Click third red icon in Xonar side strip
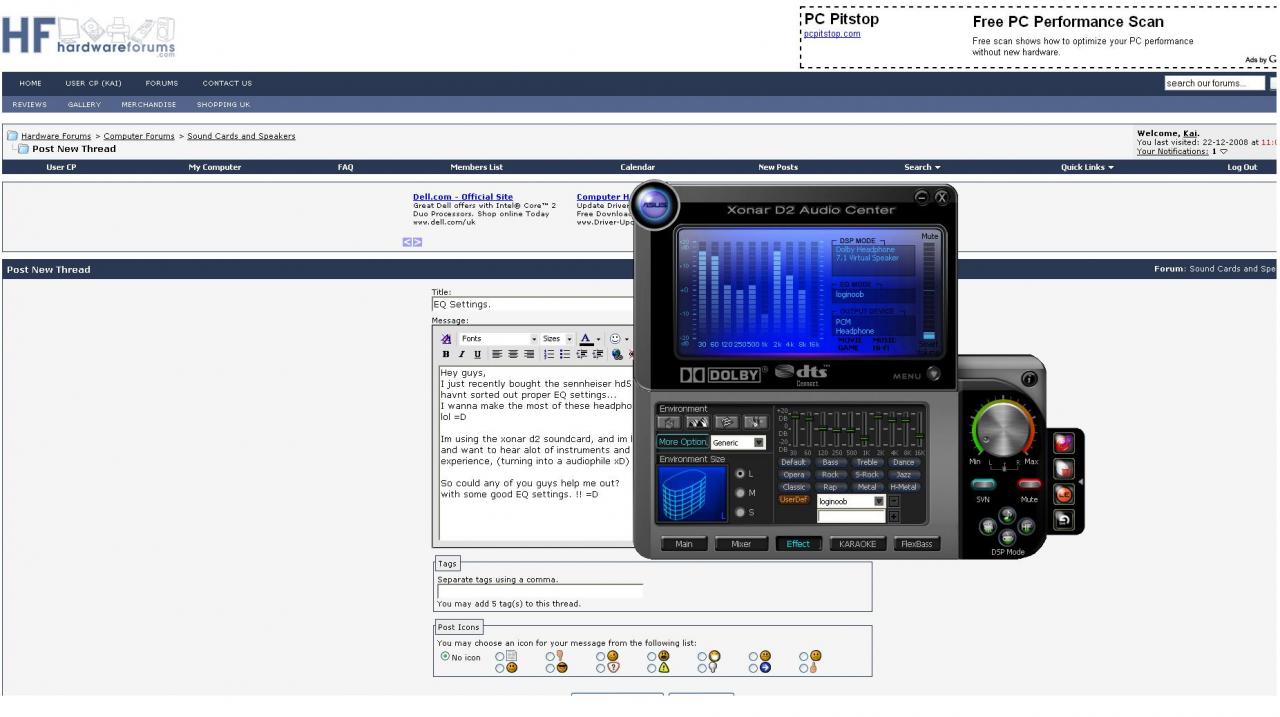 tap(1064, 494)
